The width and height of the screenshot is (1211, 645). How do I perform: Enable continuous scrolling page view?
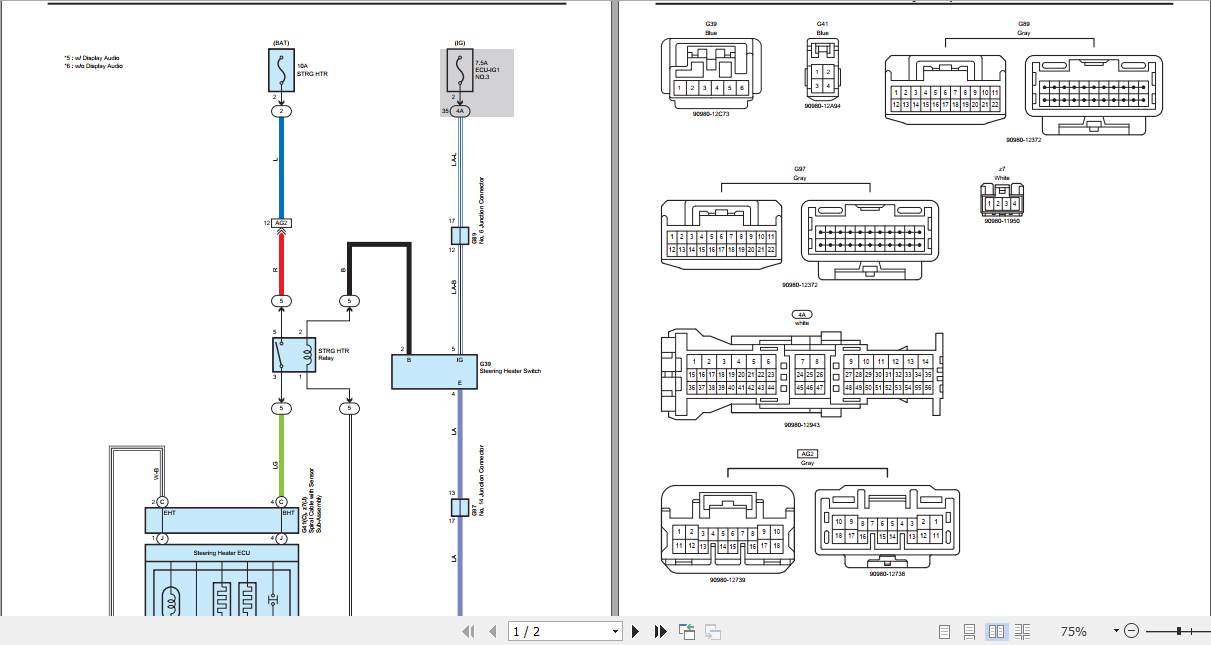coord(970,631)
